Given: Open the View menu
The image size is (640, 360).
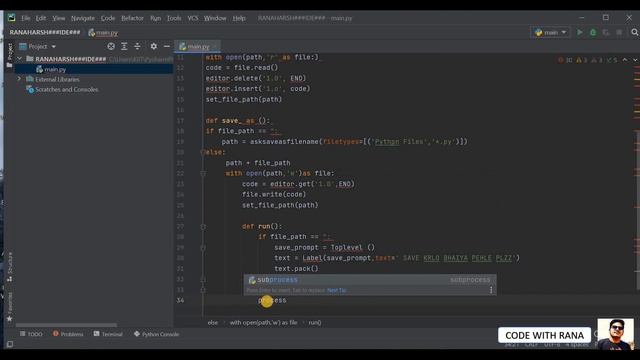Looking at the screenshot, I should [59, 18].
